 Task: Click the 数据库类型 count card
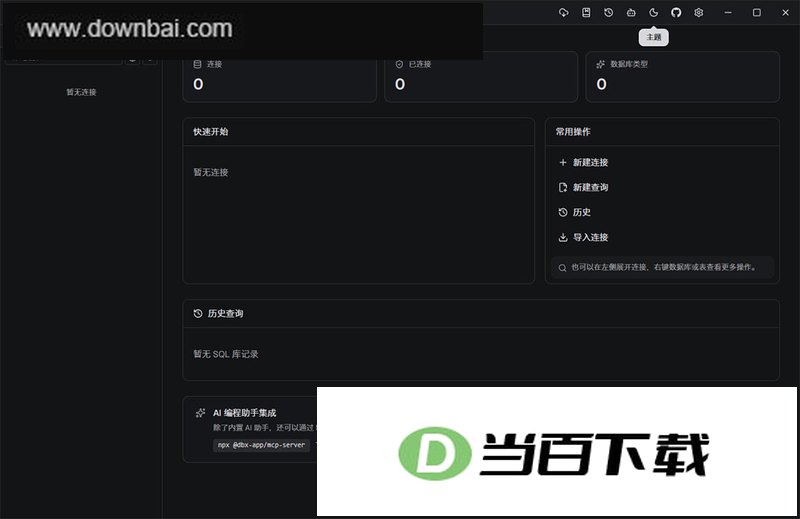[683, 77]
